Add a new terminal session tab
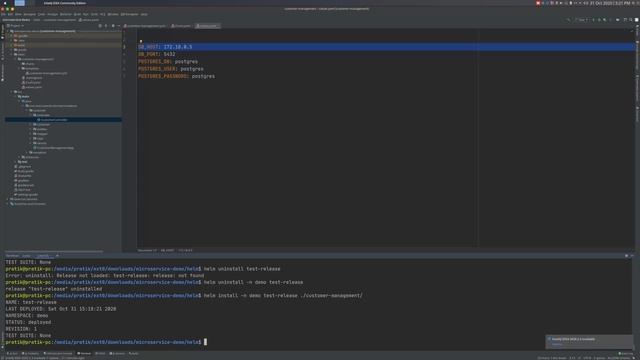 (57, 256)
